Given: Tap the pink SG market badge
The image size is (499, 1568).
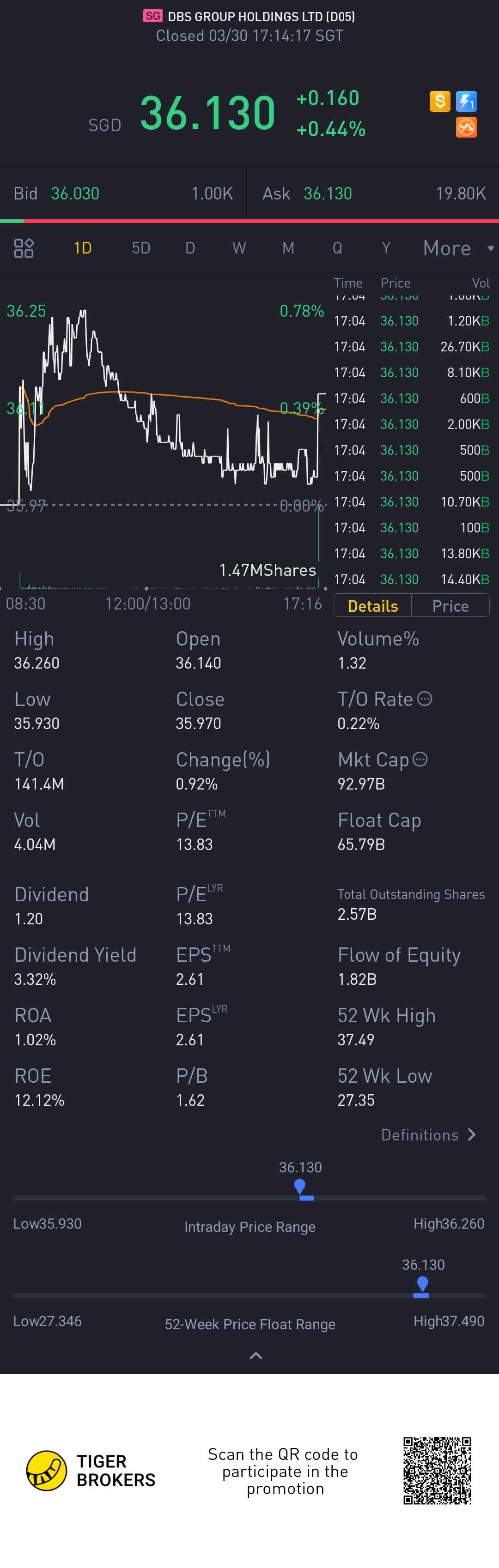Looking at the screenshot, I should [x=153, y=16].
